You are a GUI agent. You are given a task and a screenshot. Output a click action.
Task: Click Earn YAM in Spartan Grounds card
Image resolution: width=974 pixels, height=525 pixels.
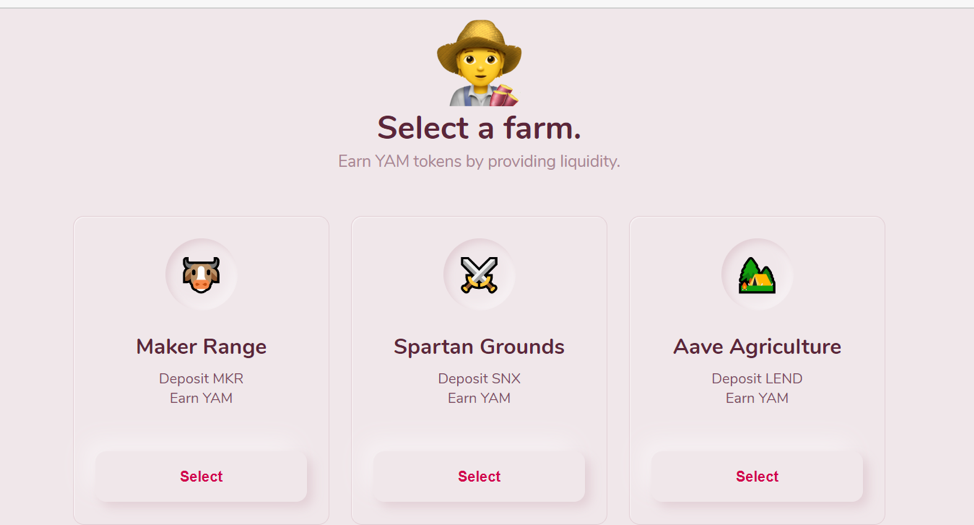coord(479,398)
